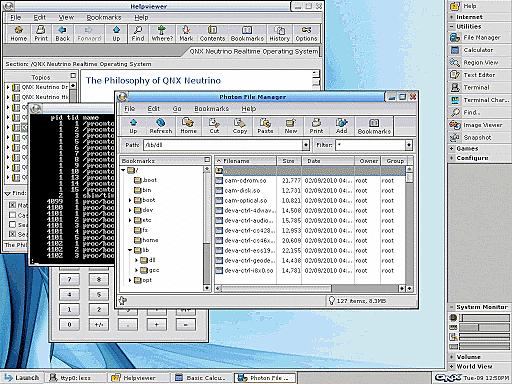Click Print icon in Helpviewer toolbar

pyautogui.click(x=41, y=34)
